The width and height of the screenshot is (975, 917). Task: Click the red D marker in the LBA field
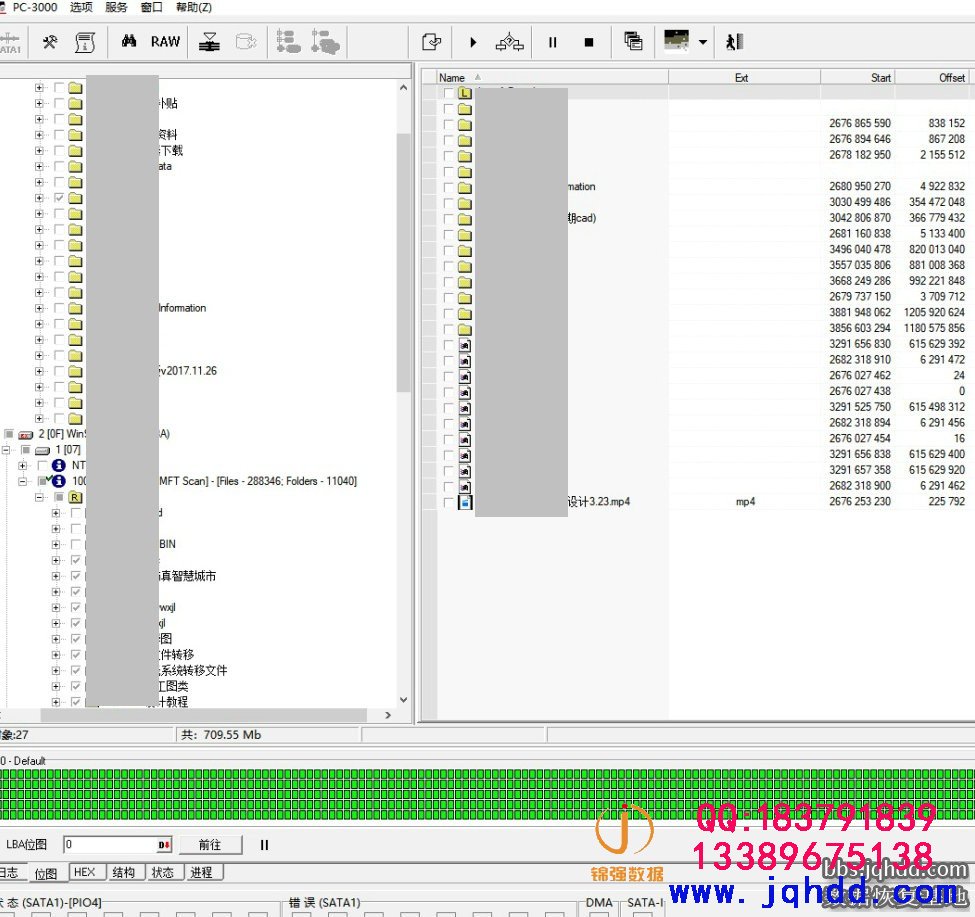164,845
